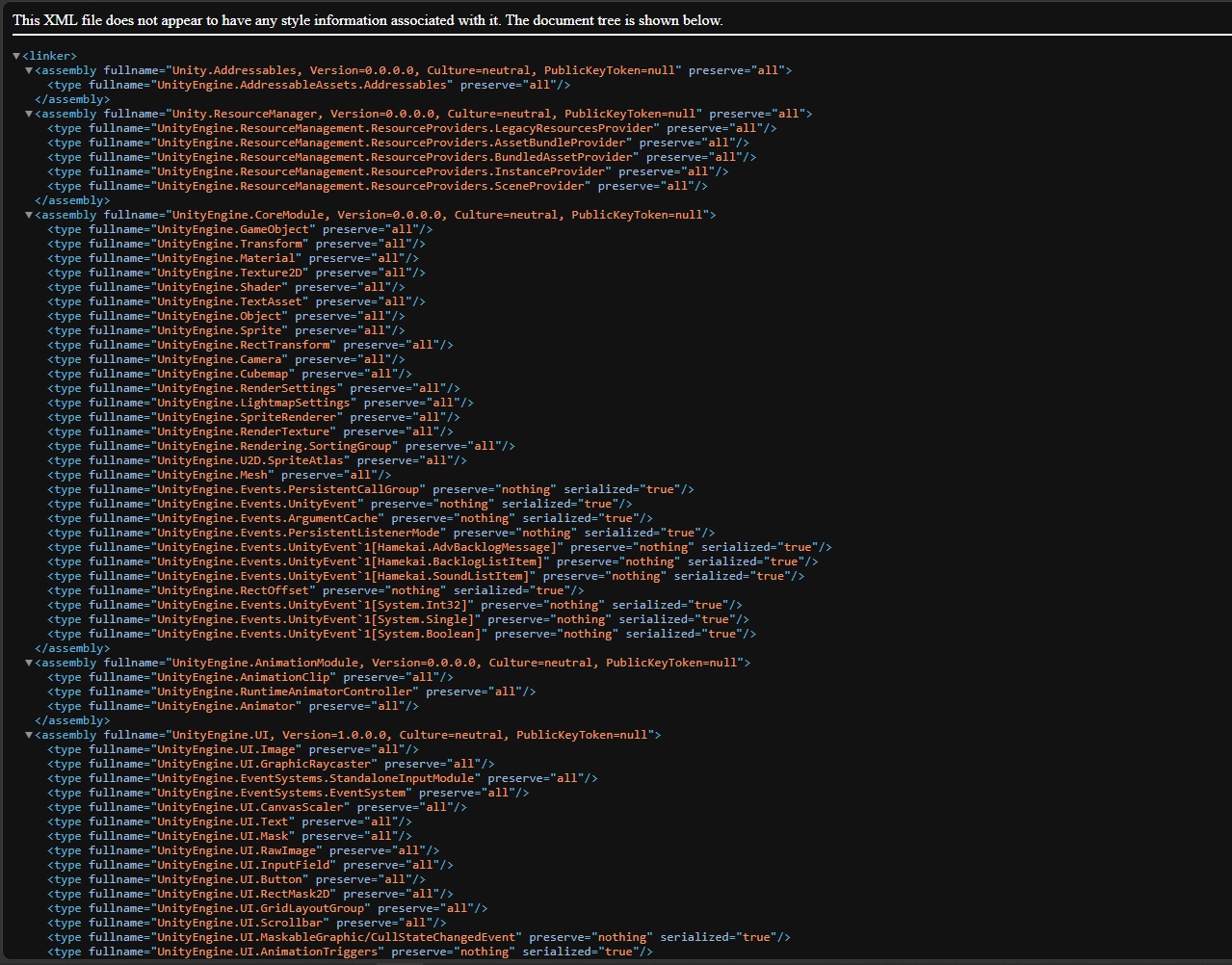Click the UnityEngine.TextAsset type line
Screen dimensions: 1232x965
tap(237, 301)
